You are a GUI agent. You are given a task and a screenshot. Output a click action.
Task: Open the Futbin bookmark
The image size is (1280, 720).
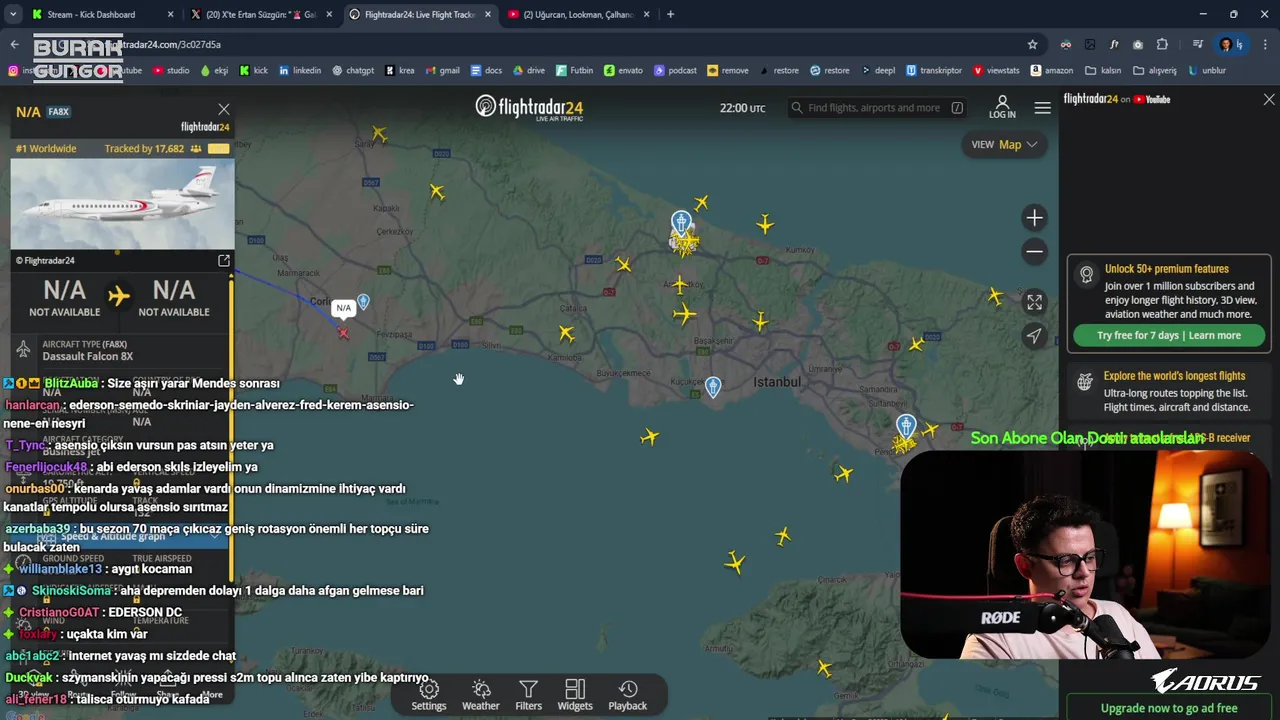[574, 70]
